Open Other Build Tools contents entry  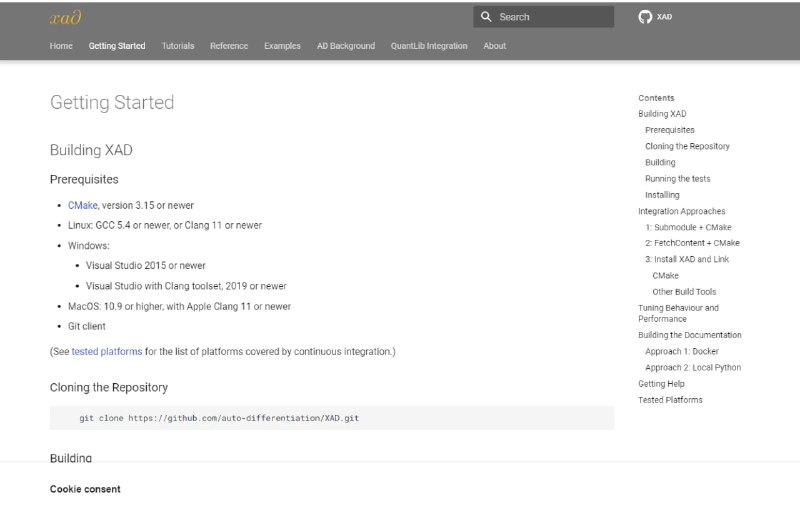[684, 292]
